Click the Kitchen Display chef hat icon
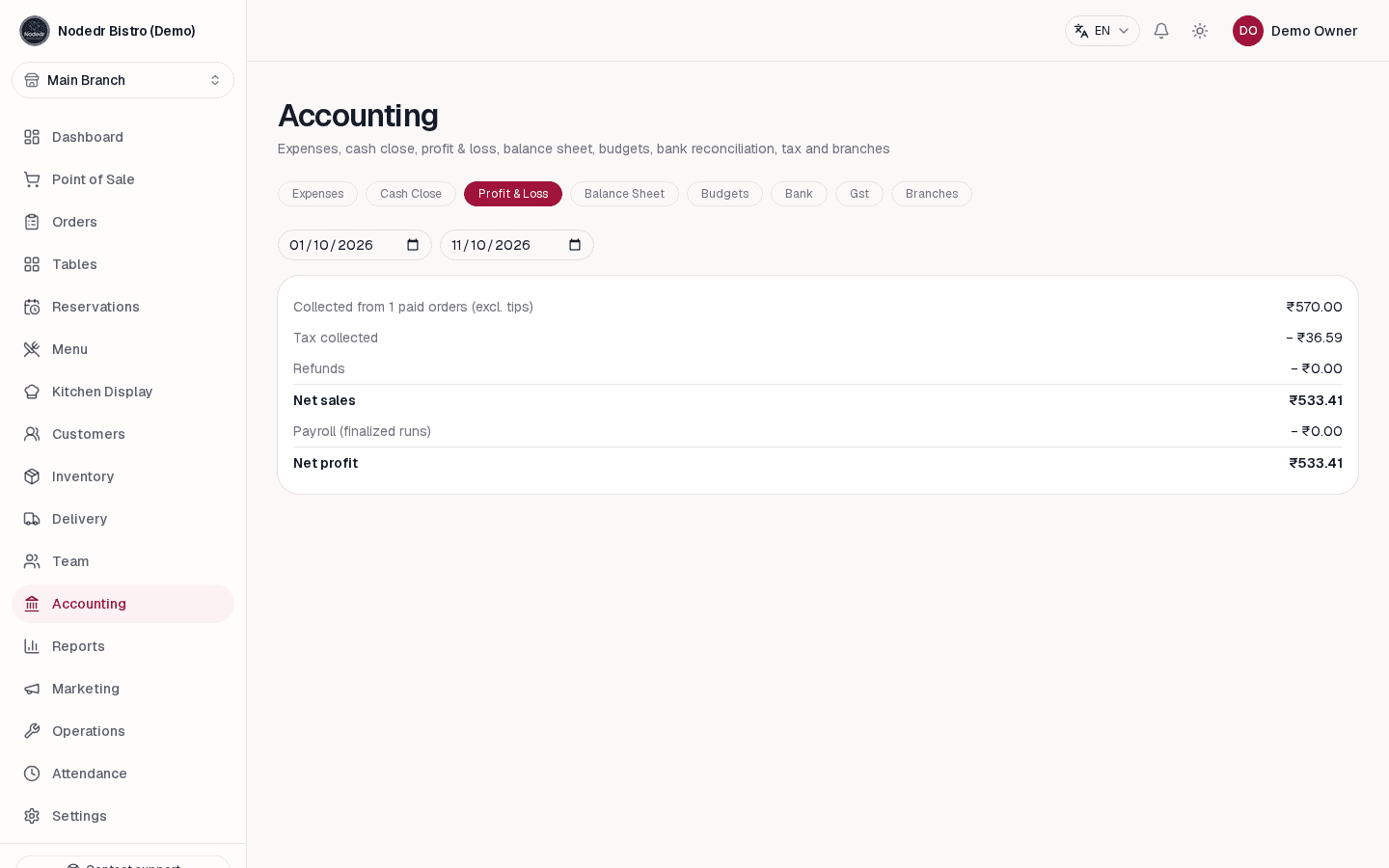Viewport: 1389px width, 868px height. click(x=32, y=392)
